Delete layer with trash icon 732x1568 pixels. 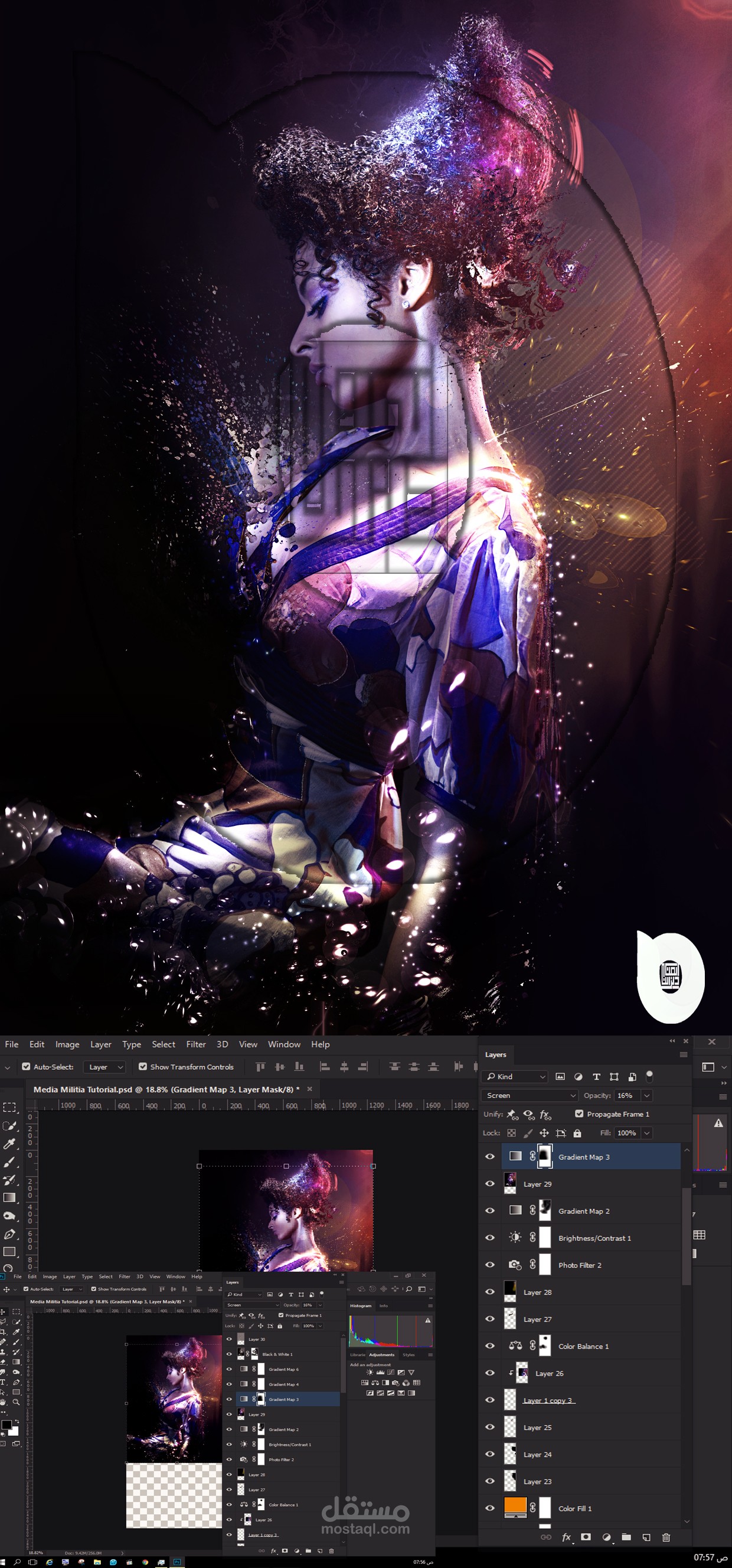pos(666,1537)
